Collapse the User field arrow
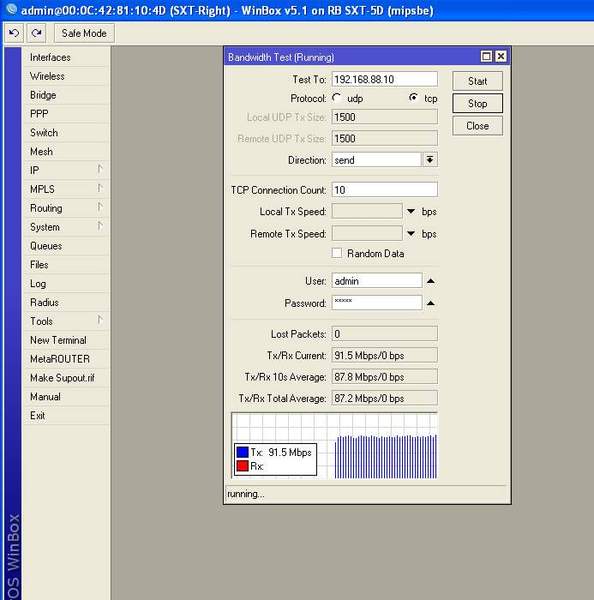The width and height of the screenshot is (594, 600). [x=431, y=281]
